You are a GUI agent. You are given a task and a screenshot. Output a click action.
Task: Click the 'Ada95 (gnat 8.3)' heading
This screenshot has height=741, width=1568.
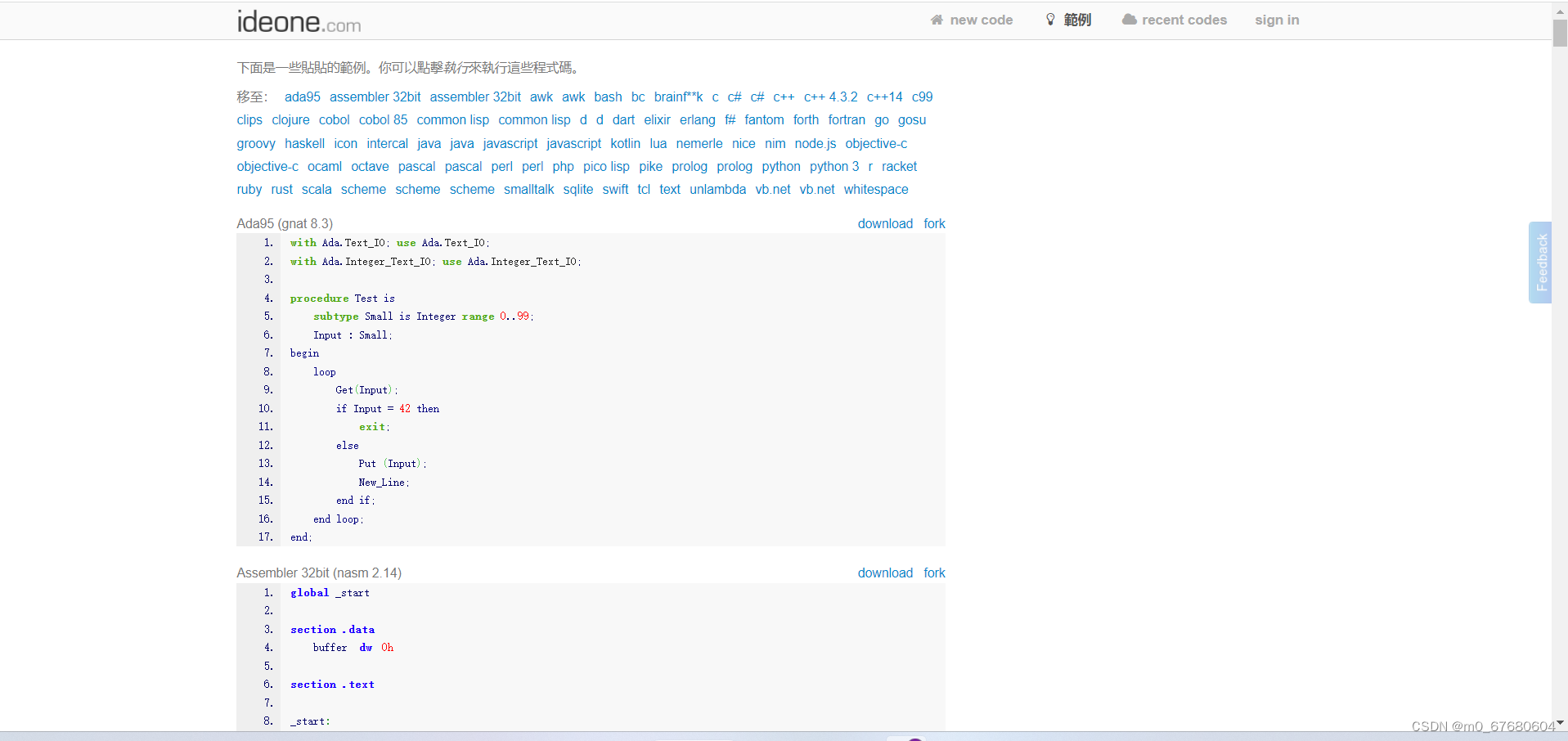(285, 223)
